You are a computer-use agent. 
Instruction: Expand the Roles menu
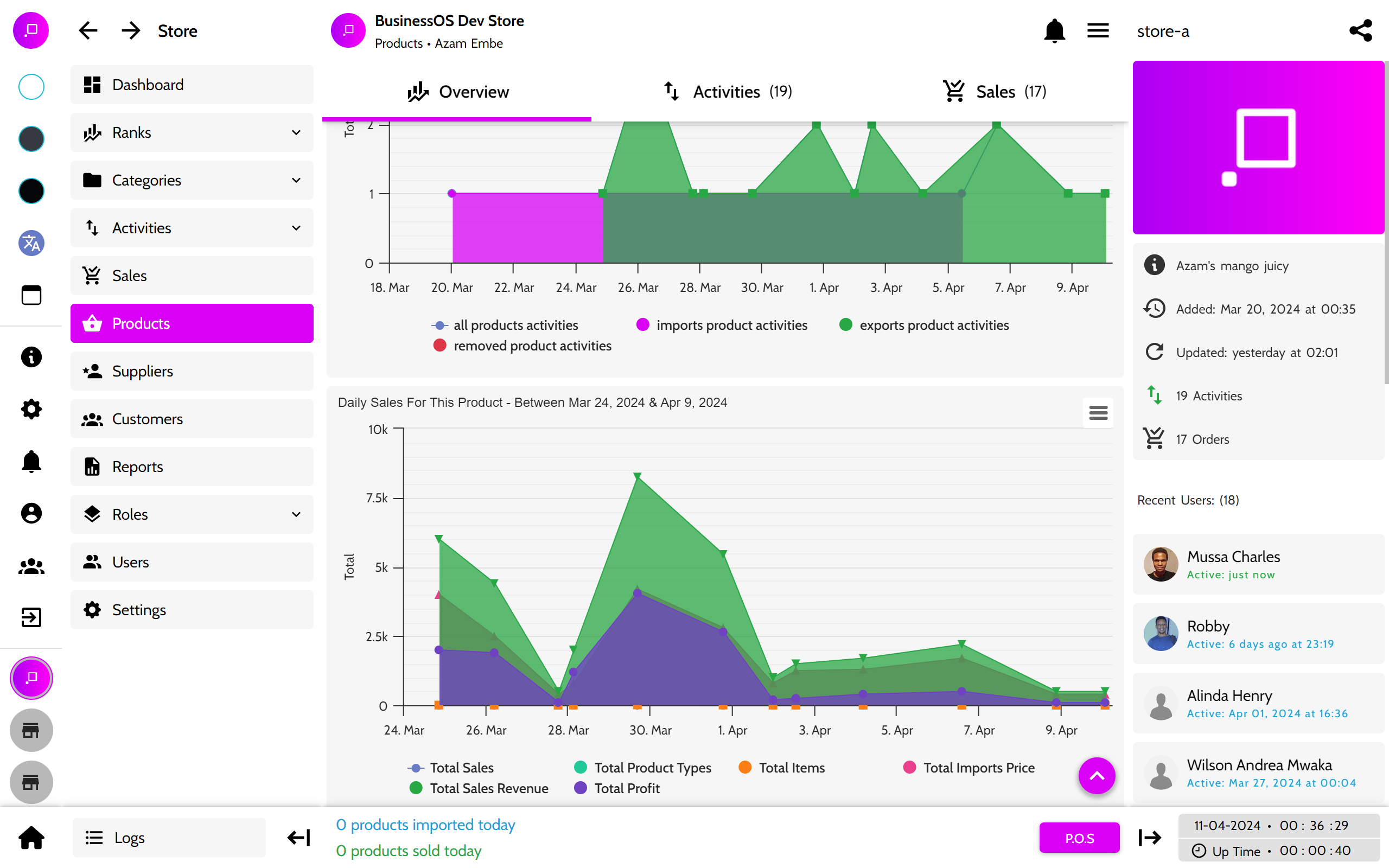(x=192, y=514)
